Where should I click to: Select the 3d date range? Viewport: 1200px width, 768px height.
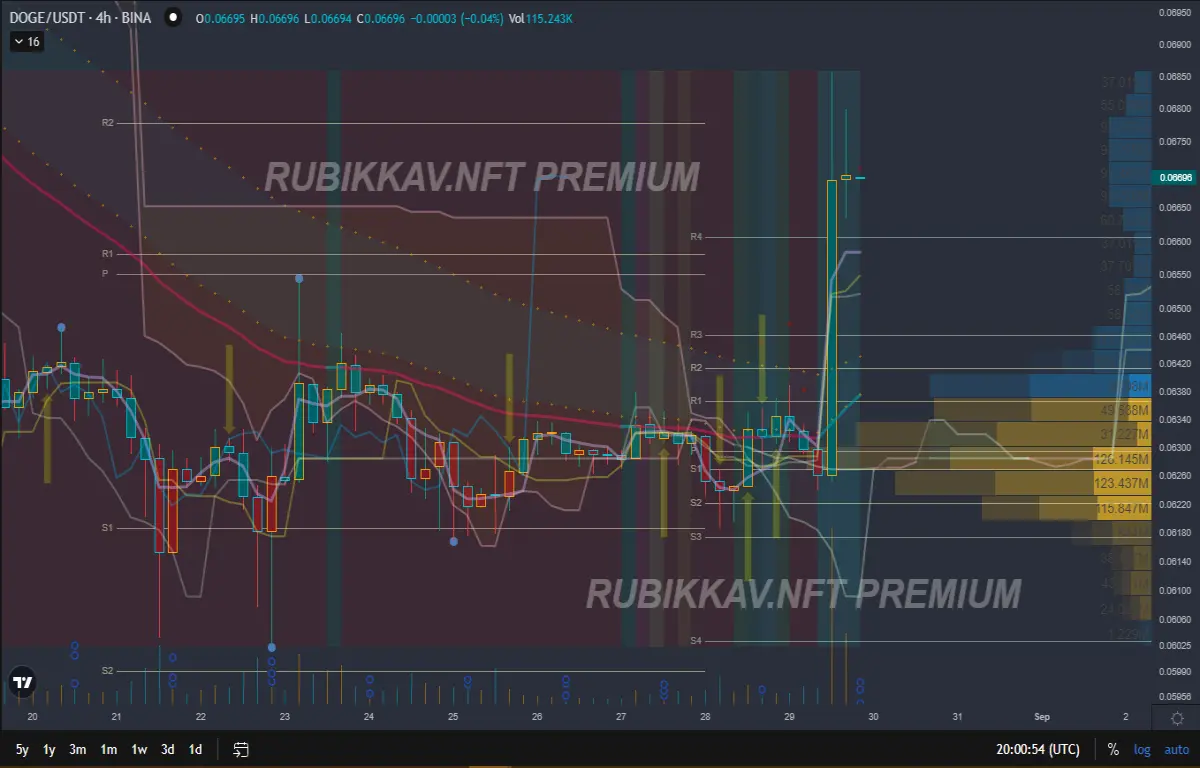click(168, 749)
